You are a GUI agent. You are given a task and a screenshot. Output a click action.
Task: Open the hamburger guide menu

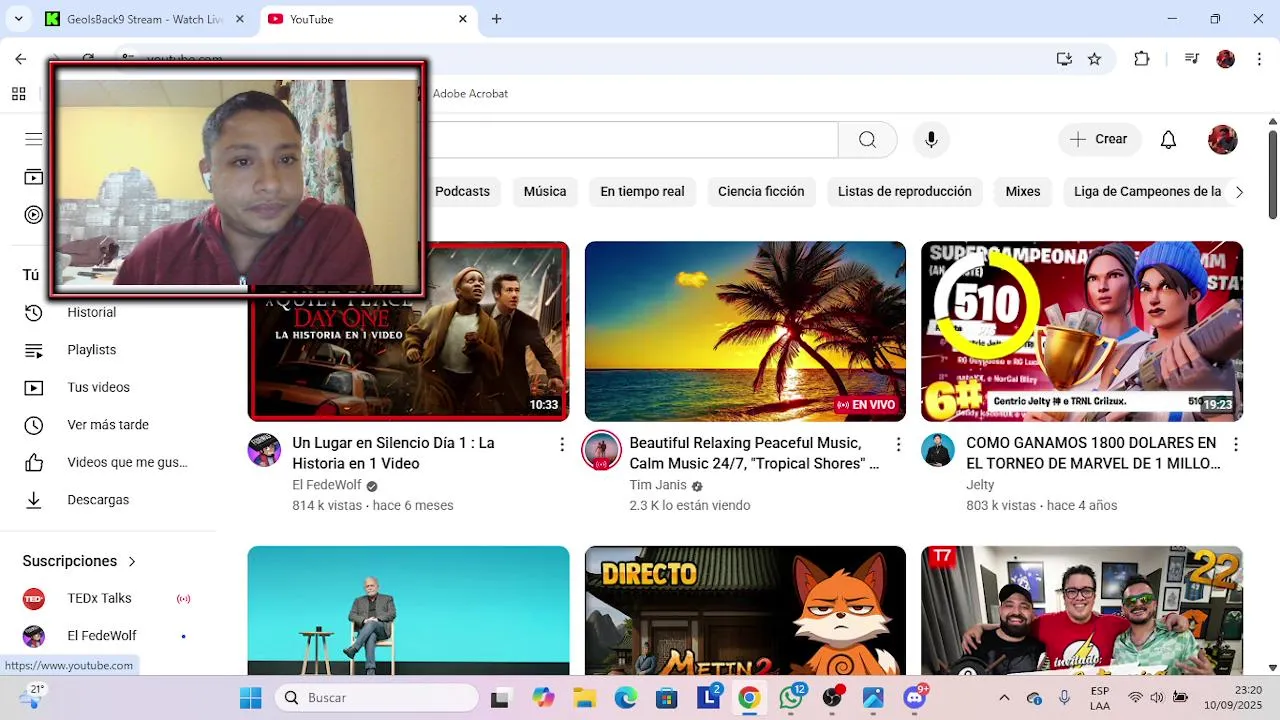click(34, 139)
